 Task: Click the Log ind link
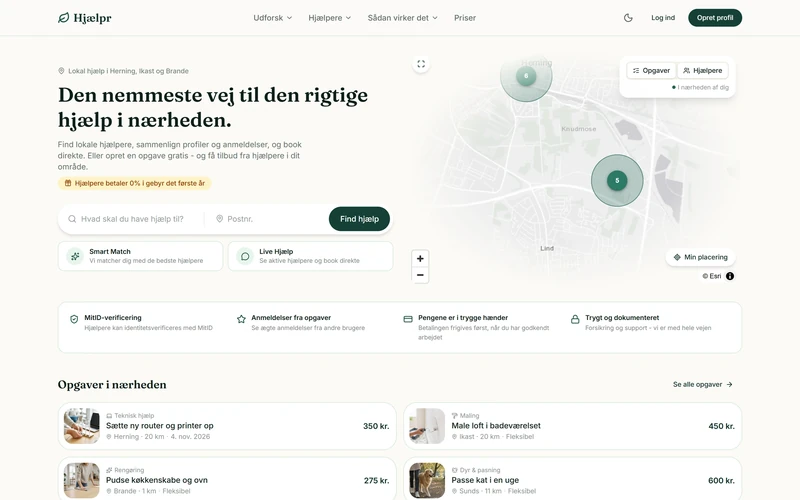pyautogui.click(x=663, y=18)
